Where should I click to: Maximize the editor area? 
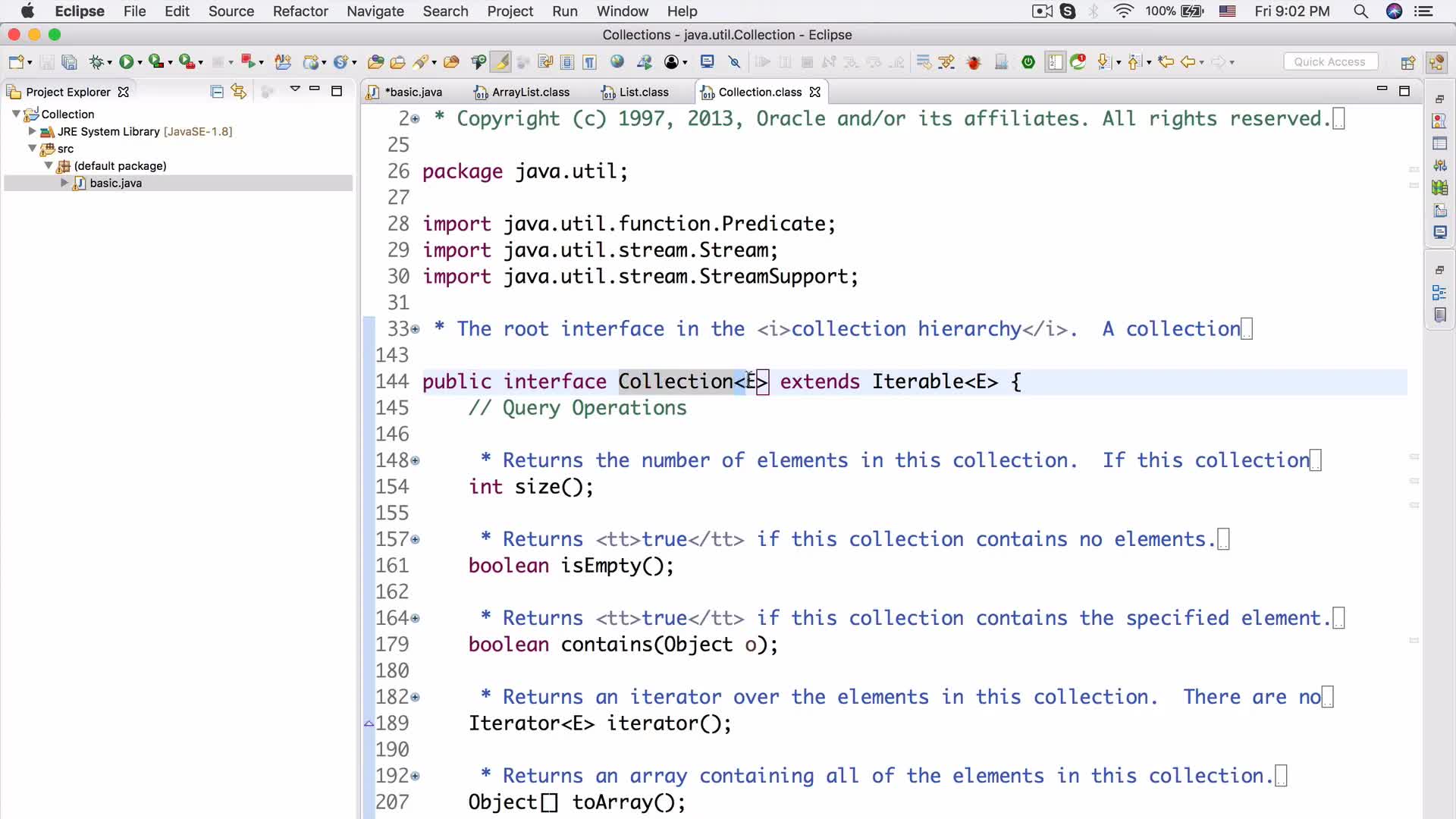point(1404,91)
